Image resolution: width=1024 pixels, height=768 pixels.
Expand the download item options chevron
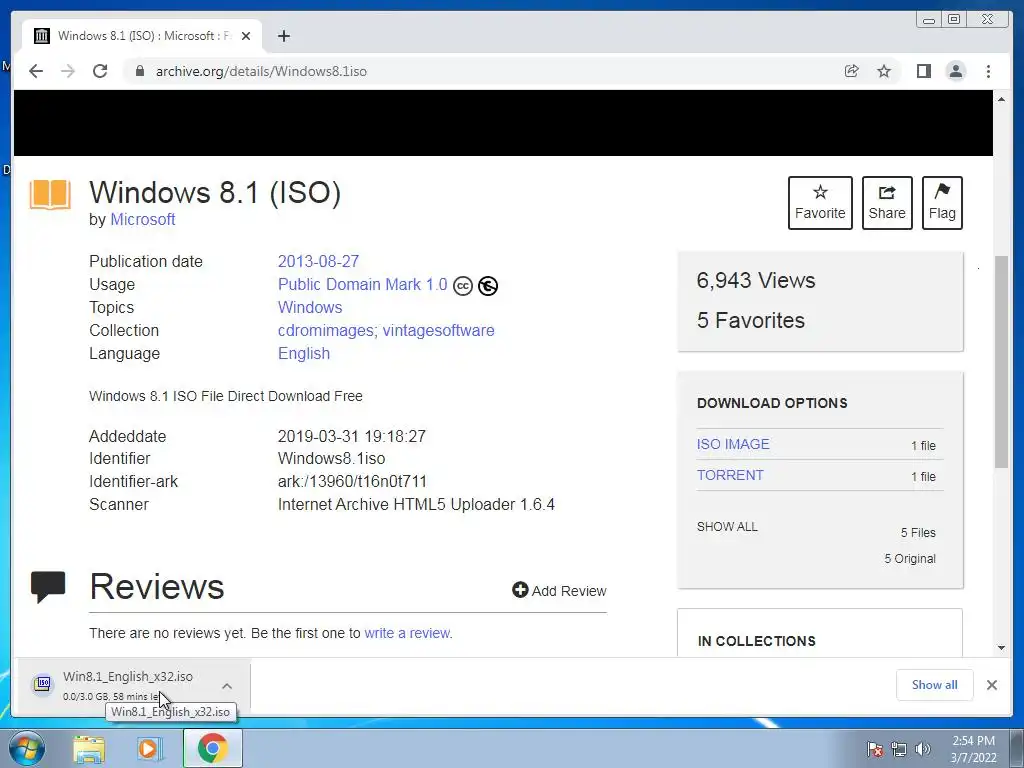[x=227, y=686]
